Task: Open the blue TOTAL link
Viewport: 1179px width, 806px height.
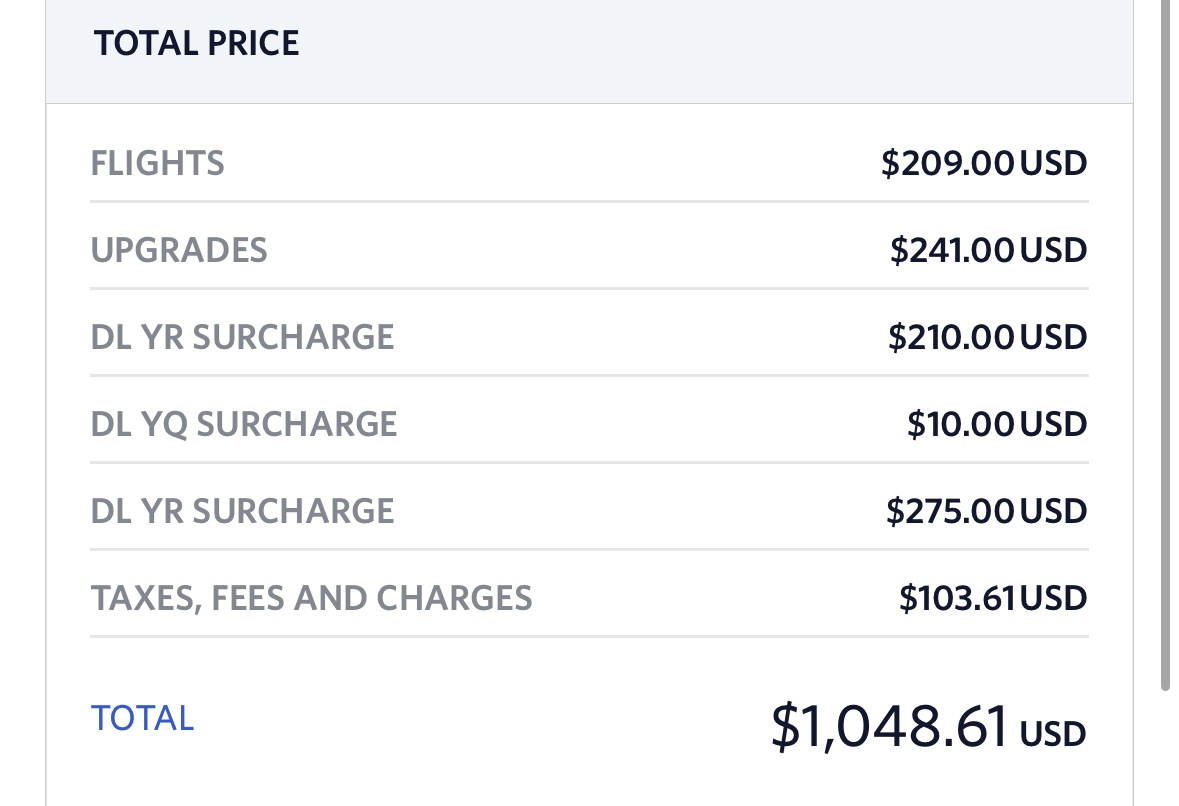Action: [142, 718]
